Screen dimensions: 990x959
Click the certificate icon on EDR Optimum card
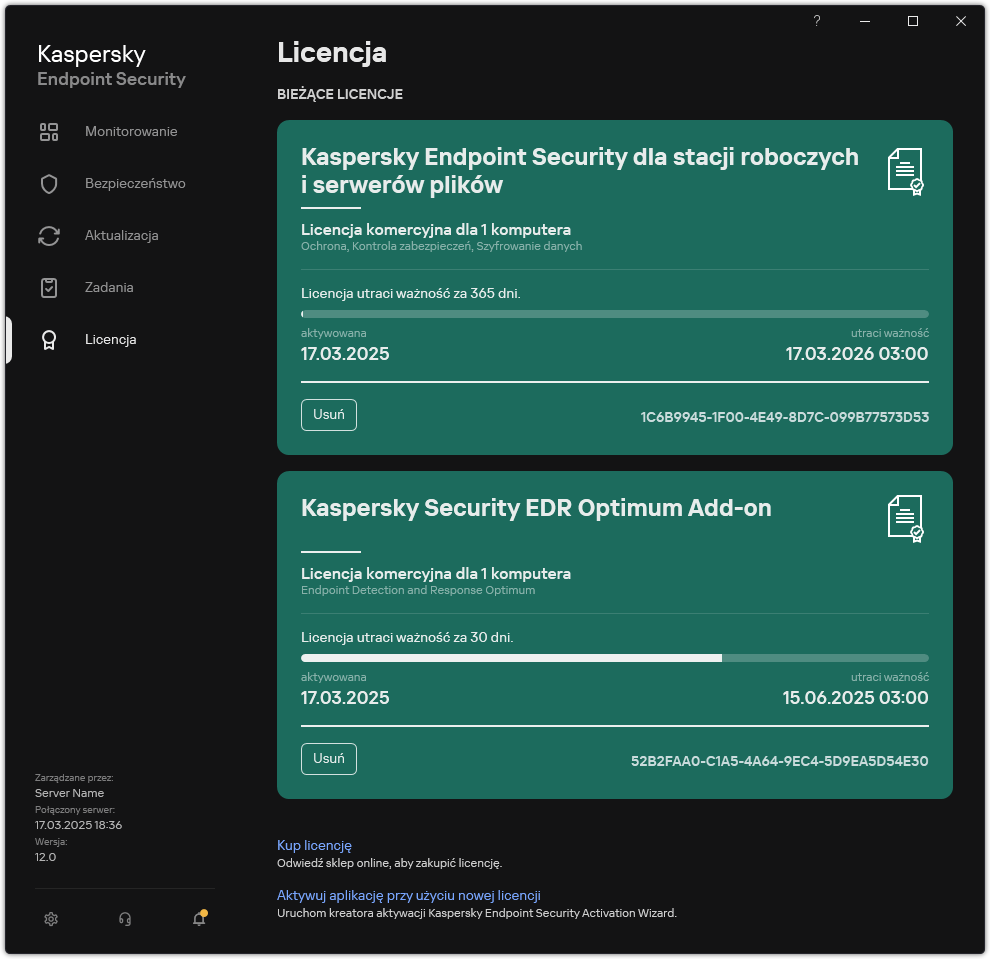(x=905, y=516)
